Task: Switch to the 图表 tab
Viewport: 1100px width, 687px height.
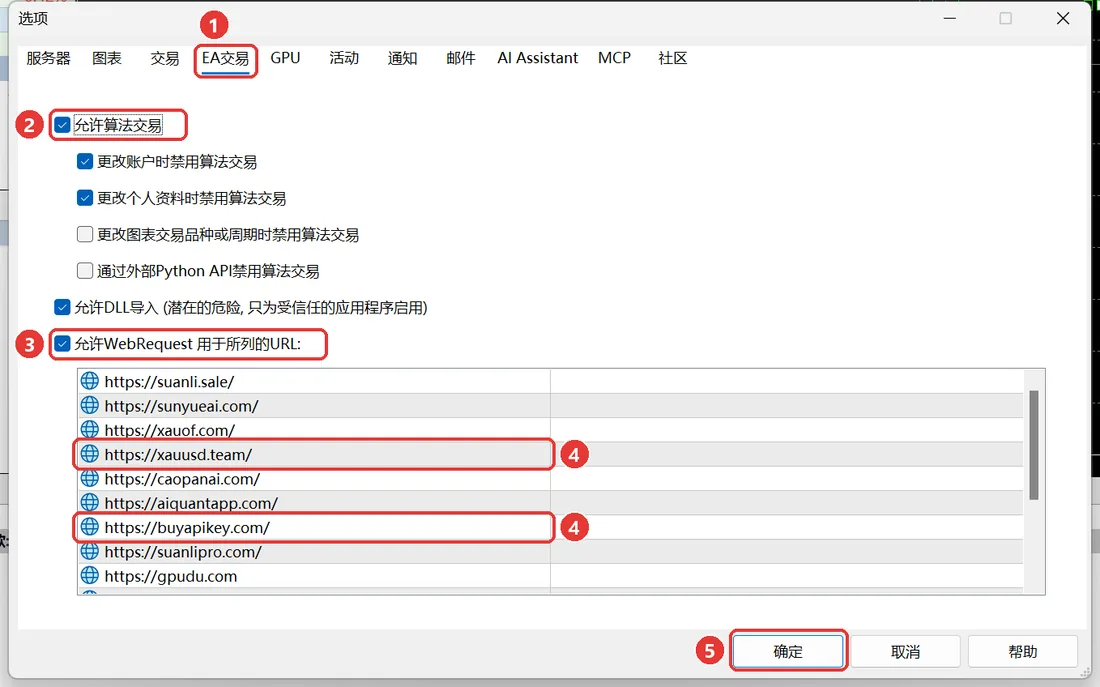Action: coord(107,58)
